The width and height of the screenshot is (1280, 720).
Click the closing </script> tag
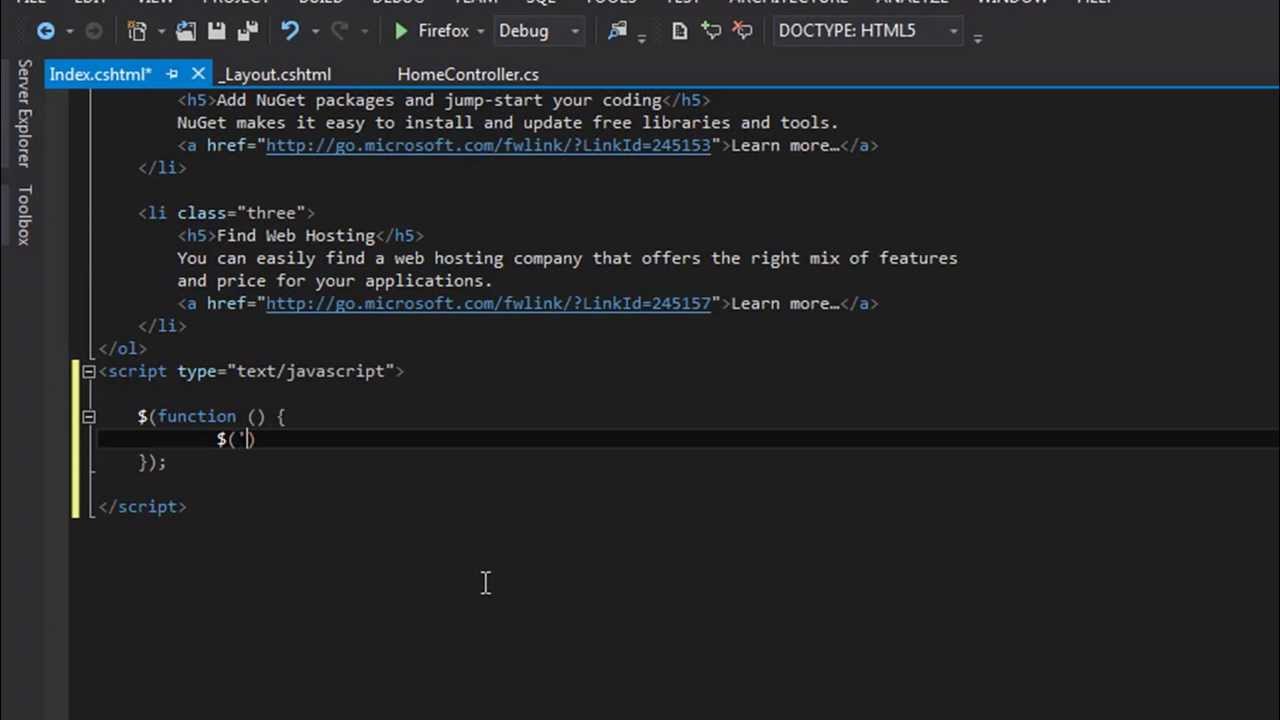(x=142, y=506)
